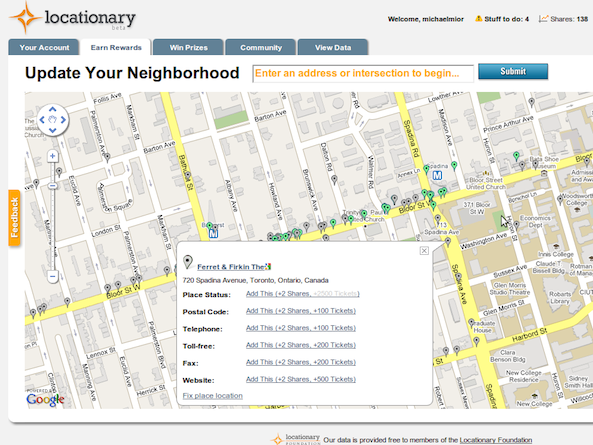Screen dimensions: 593x445
Task: Click the Spadina subway station M icon
Action: point(437,175)
